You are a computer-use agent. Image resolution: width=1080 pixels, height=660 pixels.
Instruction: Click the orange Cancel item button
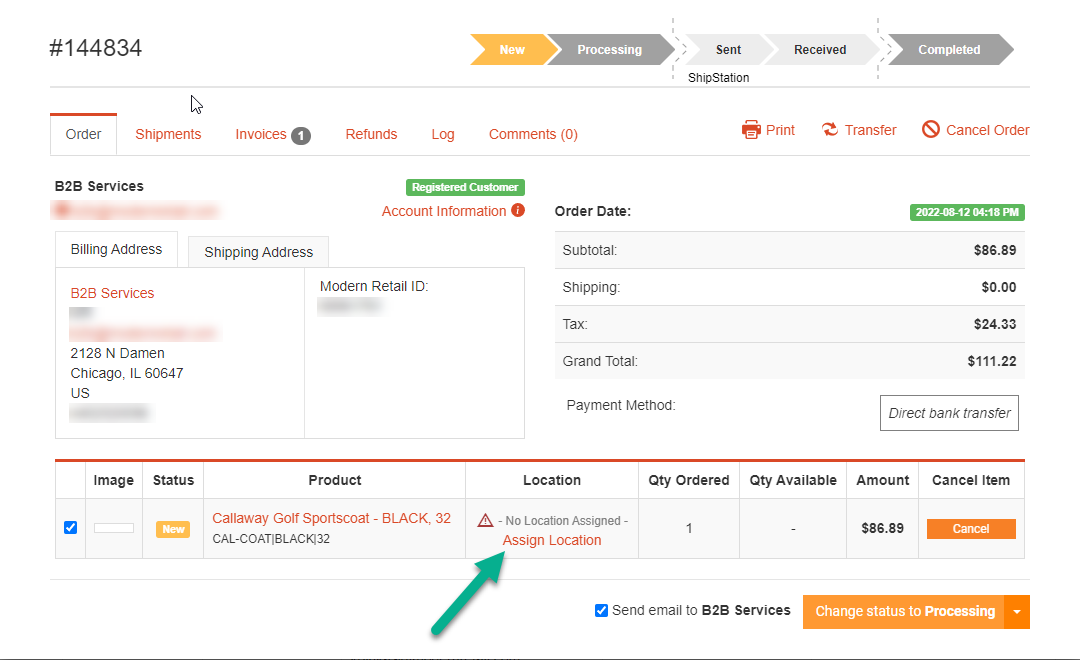[971, 528]
